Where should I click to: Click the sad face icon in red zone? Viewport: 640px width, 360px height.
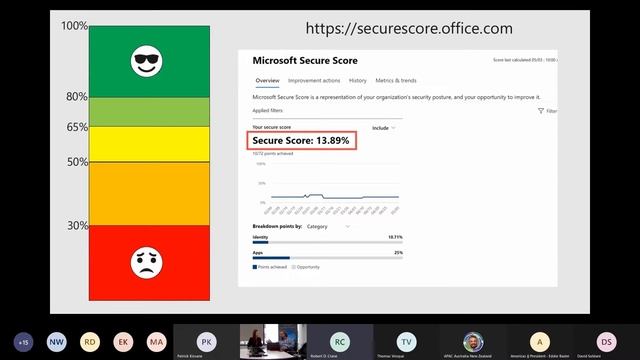[x=147, y=263]
